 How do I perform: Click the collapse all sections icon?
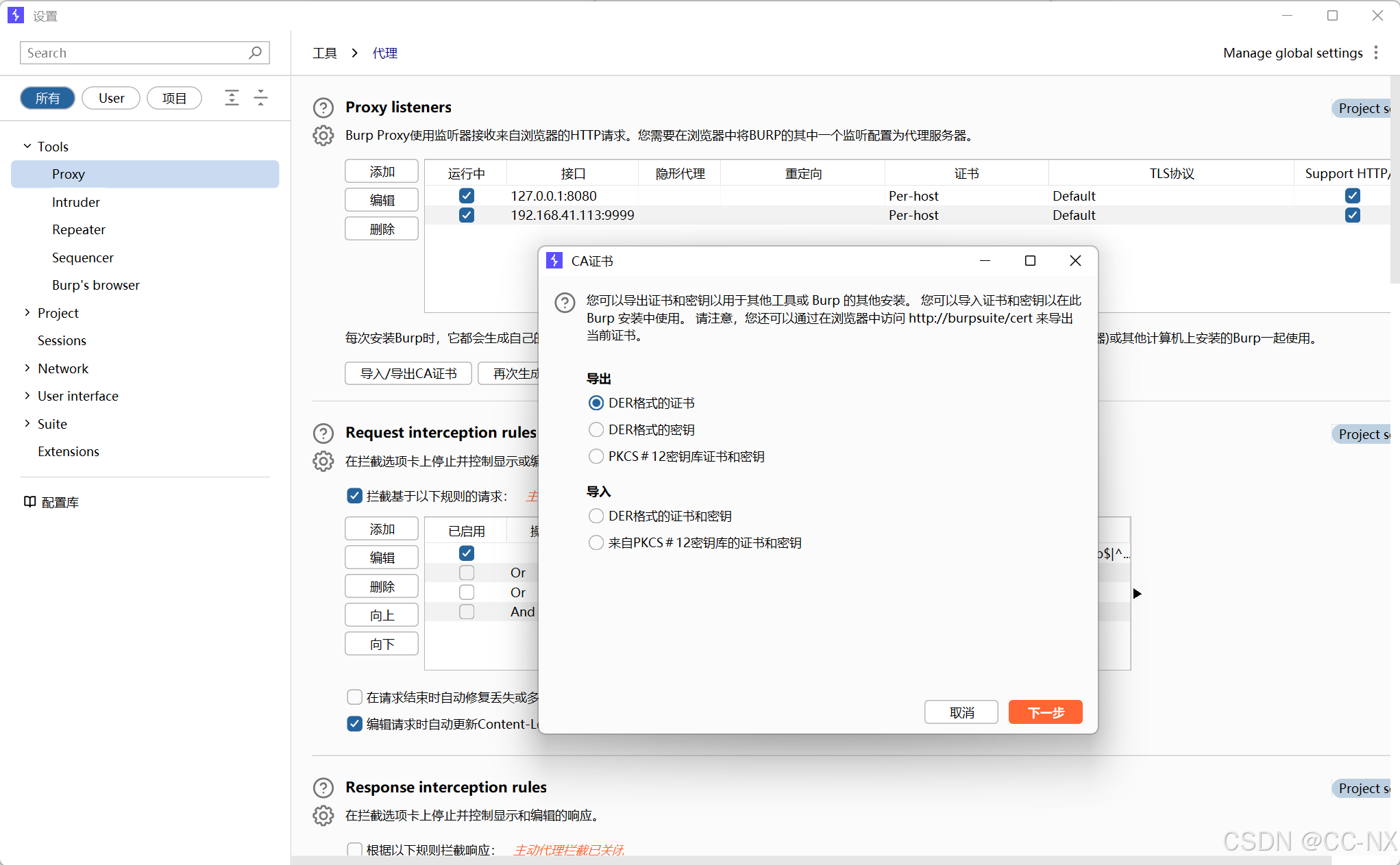(260, 98)
